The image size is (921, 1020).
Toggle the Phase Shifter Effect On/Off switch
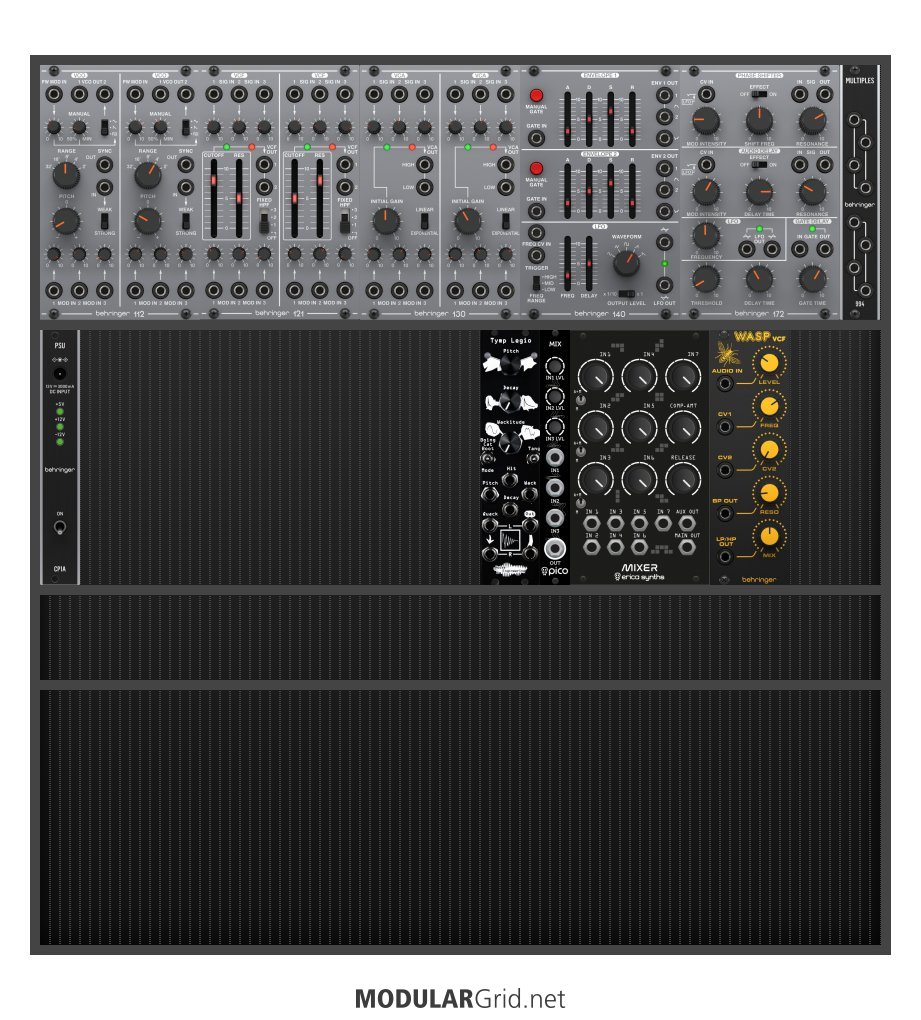(758, 94)
